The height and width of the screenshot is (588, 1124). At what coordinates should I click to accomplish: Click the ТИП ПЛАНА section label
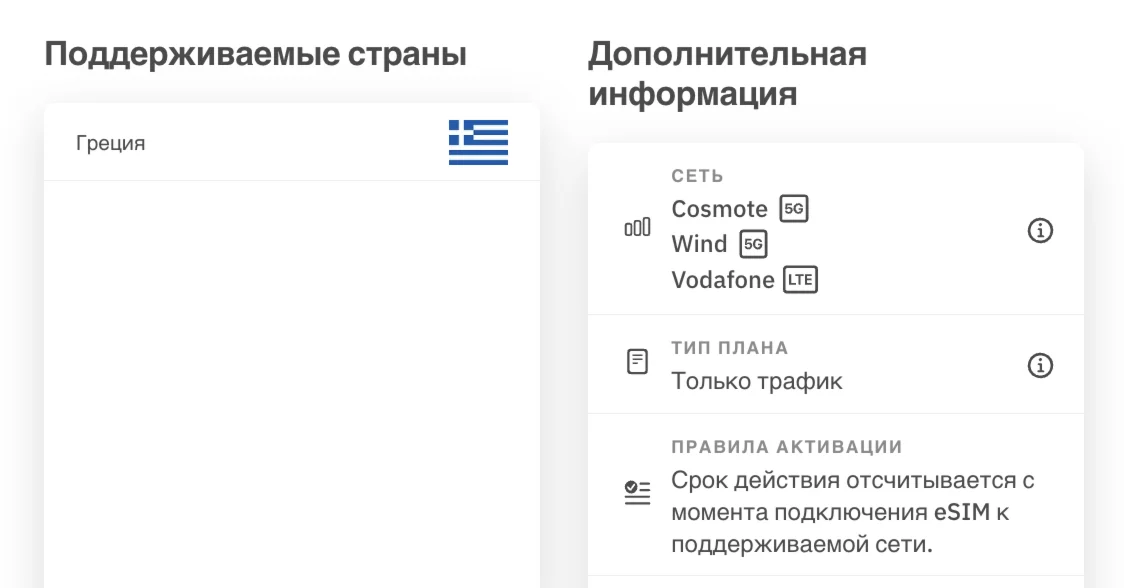729,348
